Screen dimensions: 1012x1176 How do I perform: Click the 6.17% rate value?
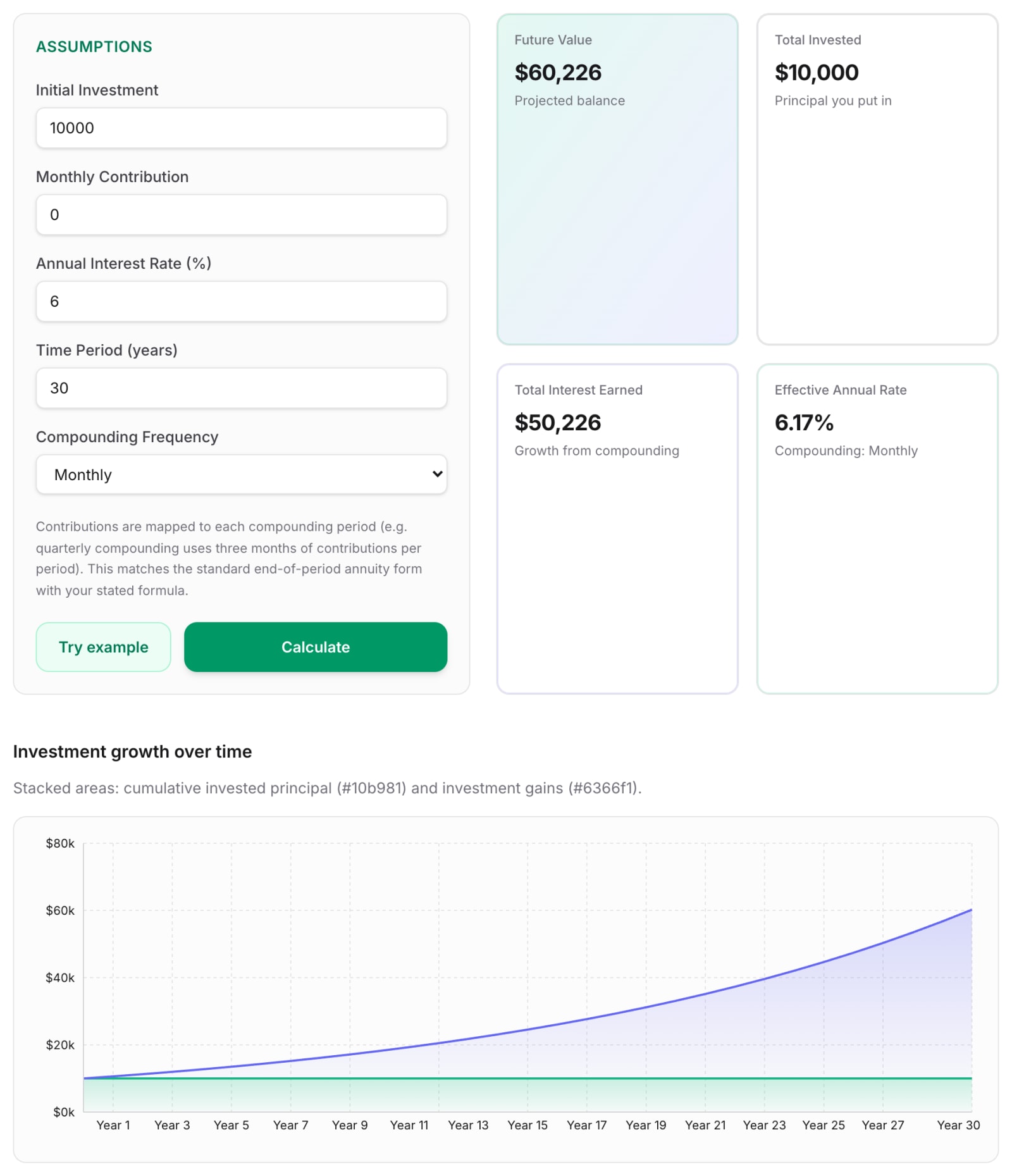tap(804, 423)
